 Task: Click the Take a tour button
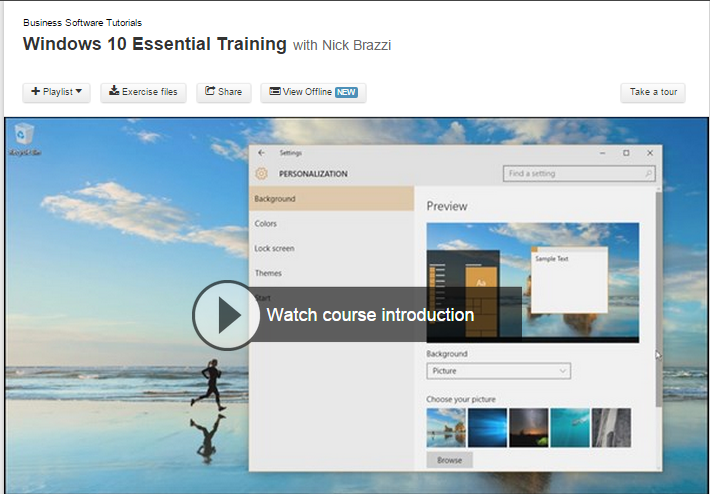pos(652,92)
